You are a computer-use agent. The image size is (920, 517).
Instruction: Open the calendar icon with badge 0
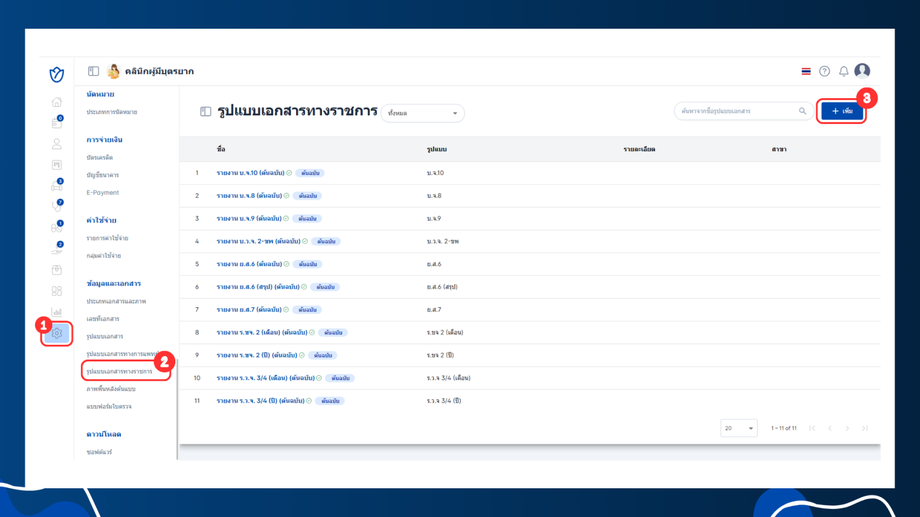(57, 123)
